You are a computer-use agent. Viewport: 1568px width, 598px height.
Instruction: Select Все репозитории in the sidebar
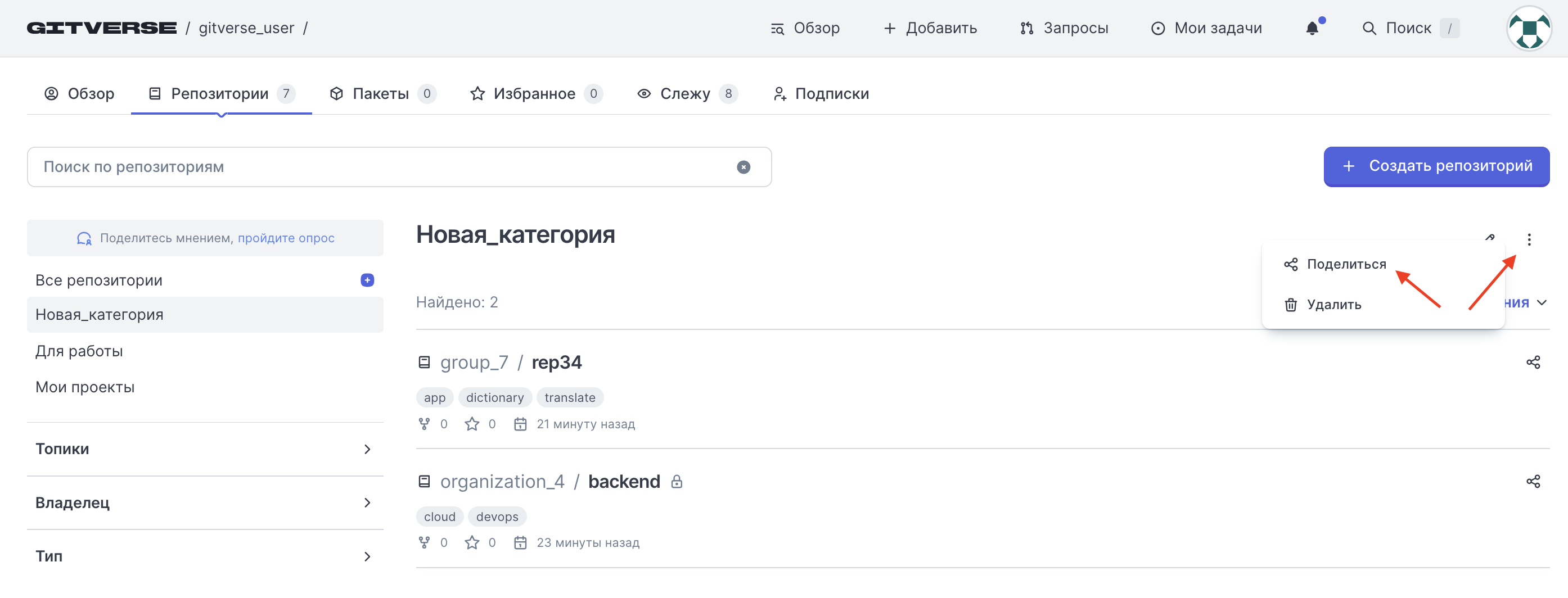99,280
